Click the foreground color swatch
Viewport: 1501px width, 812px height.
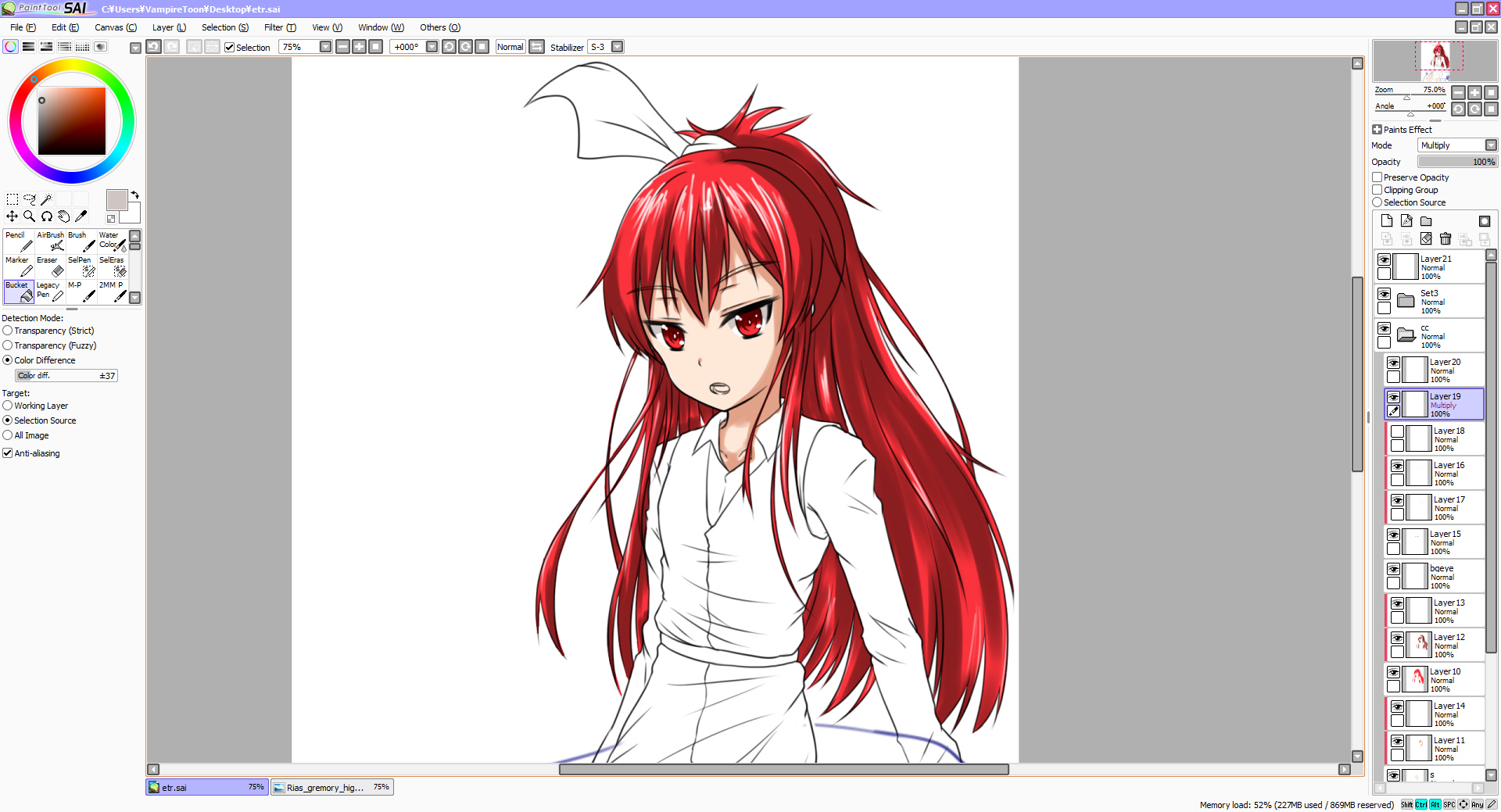116,200
